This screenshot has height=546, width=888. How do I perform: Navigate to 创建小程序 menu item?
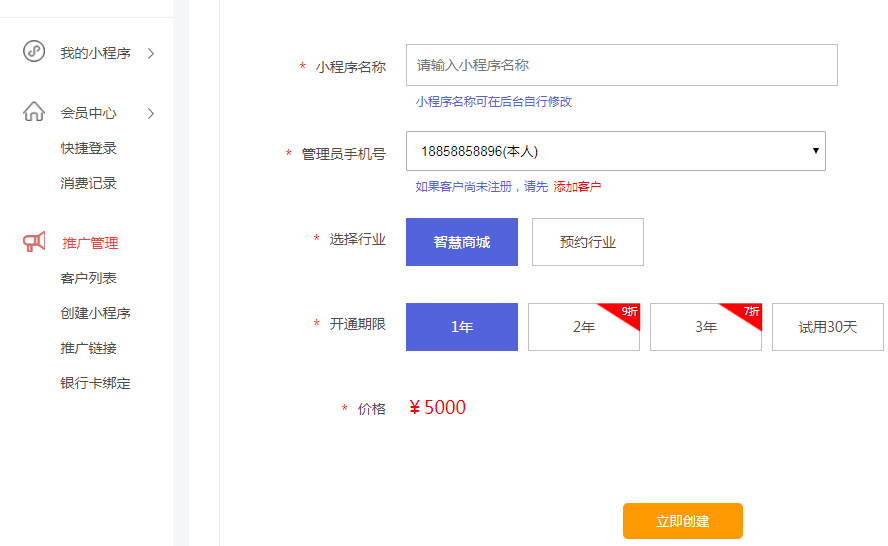pyautogui.click(x=96, y=313)
